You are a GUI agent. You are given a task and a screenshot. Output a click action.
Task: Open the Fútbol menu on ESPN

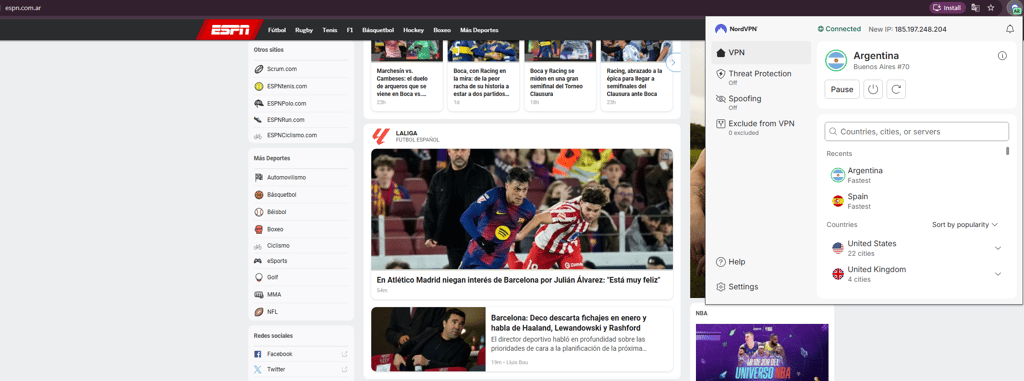coord(278,30)
